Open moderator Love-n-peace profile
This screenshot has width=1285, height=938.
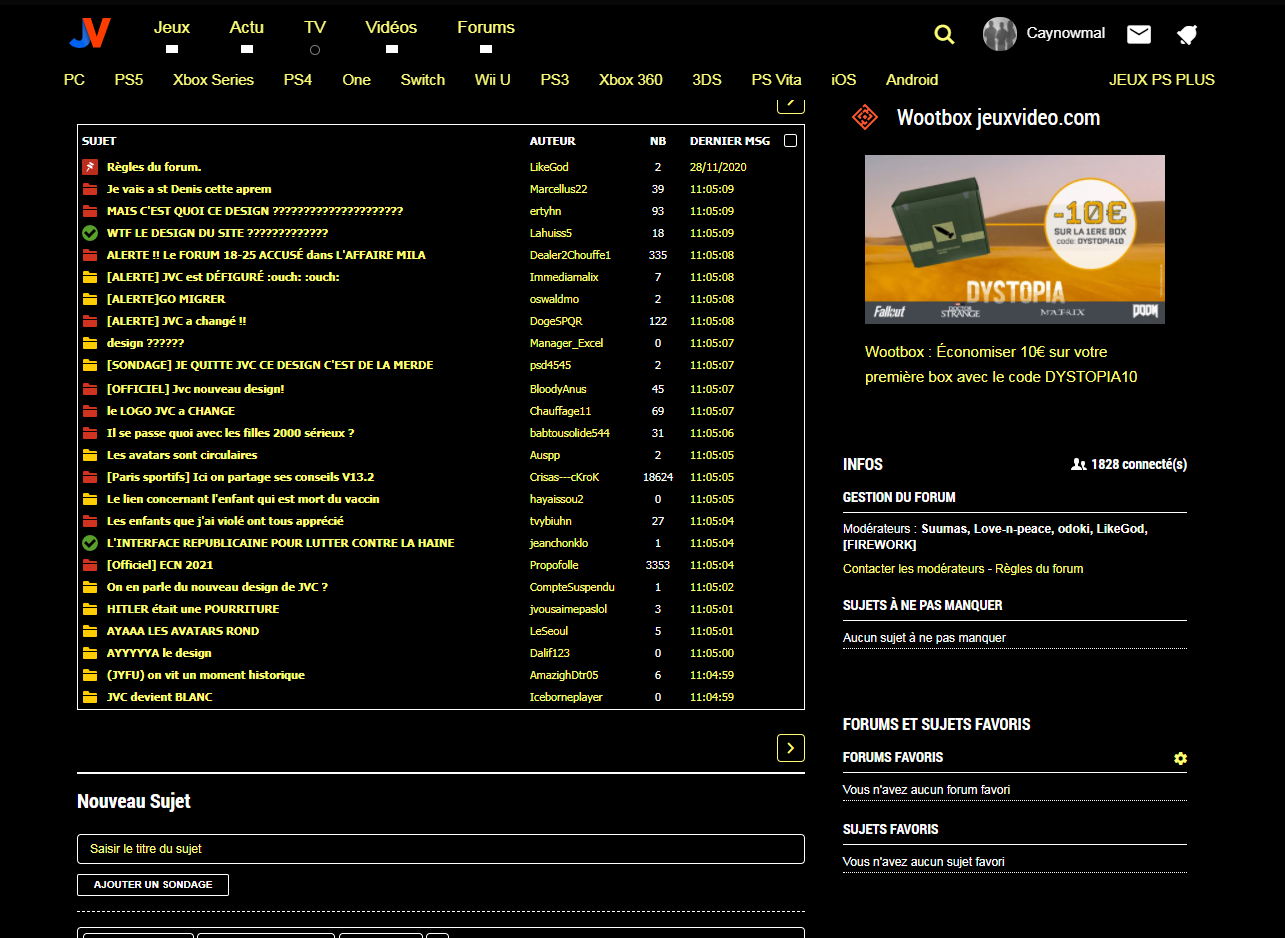click(1012, 529)
